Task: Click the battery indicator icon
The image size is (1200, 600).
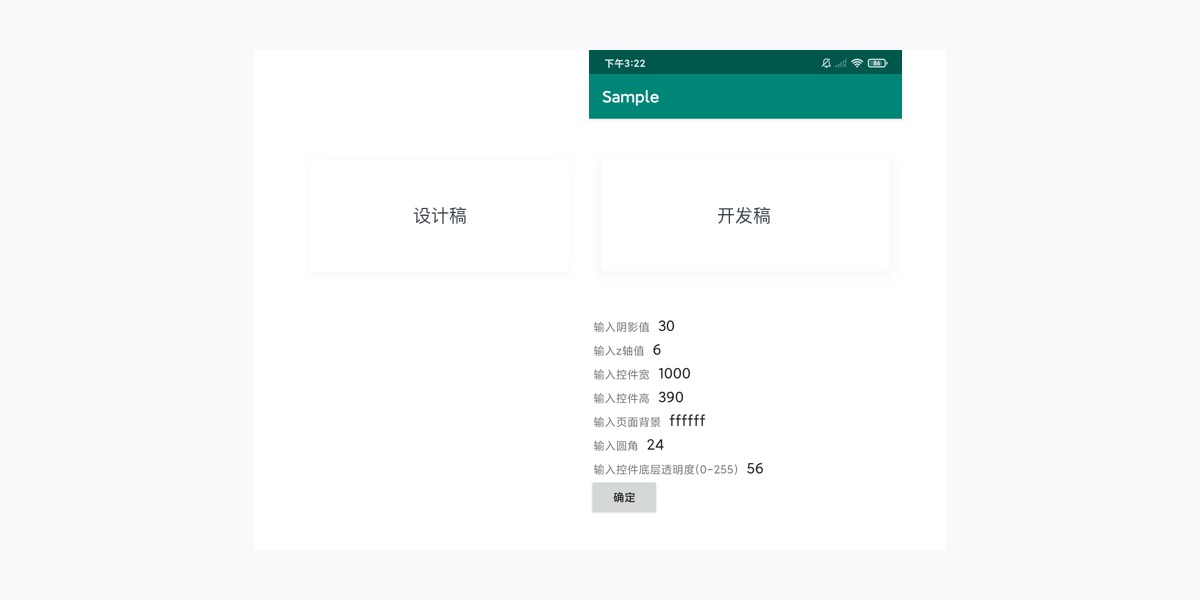Action: [x=877, y=63]
